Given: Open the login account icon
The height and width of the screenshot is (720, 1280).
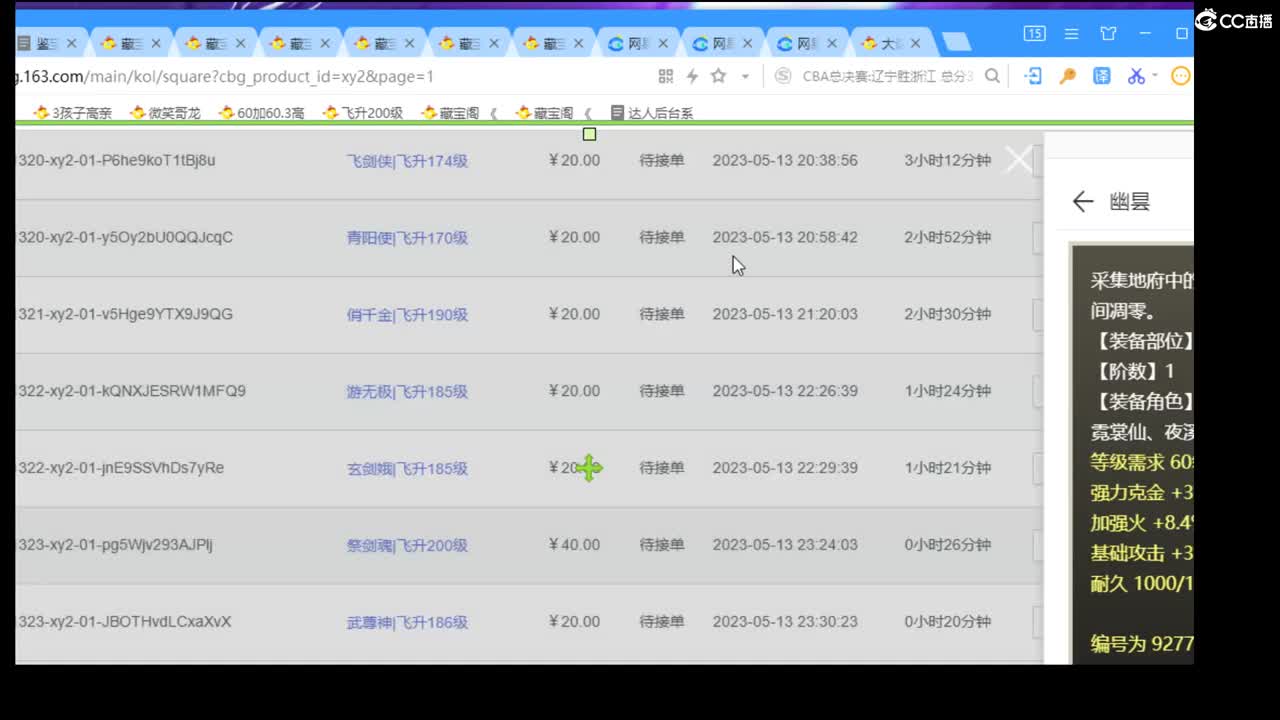Looking at the screenshot, I should tap(1034, 76).
